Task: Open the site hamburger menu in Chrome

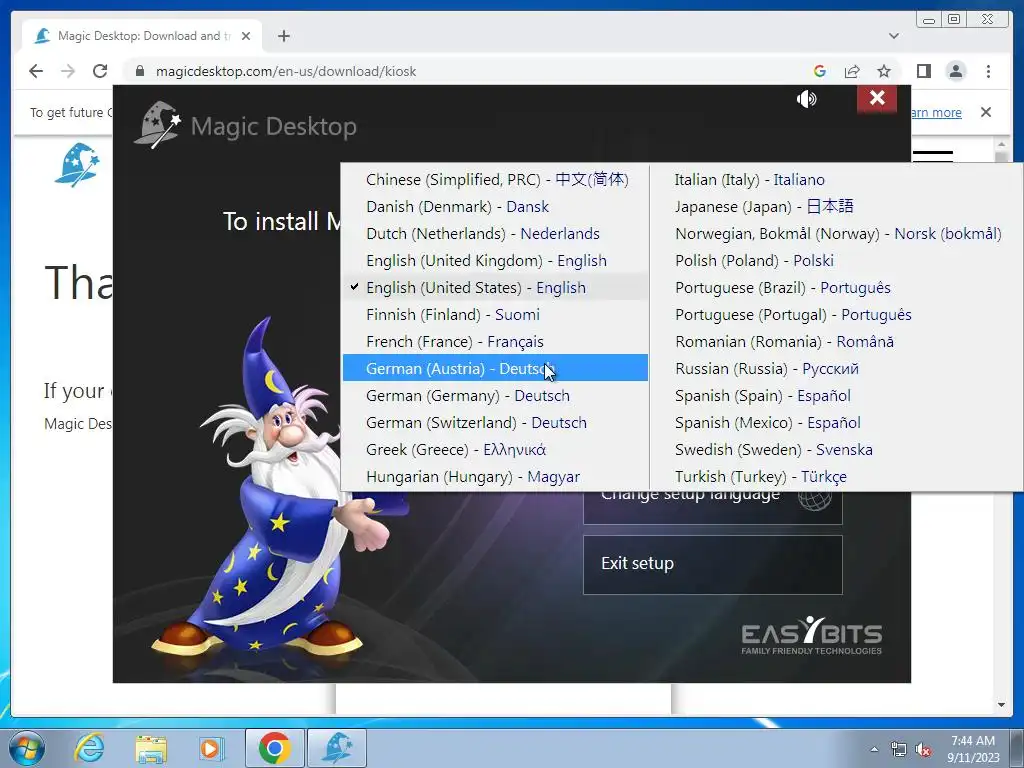Action: tap(933, 155)
